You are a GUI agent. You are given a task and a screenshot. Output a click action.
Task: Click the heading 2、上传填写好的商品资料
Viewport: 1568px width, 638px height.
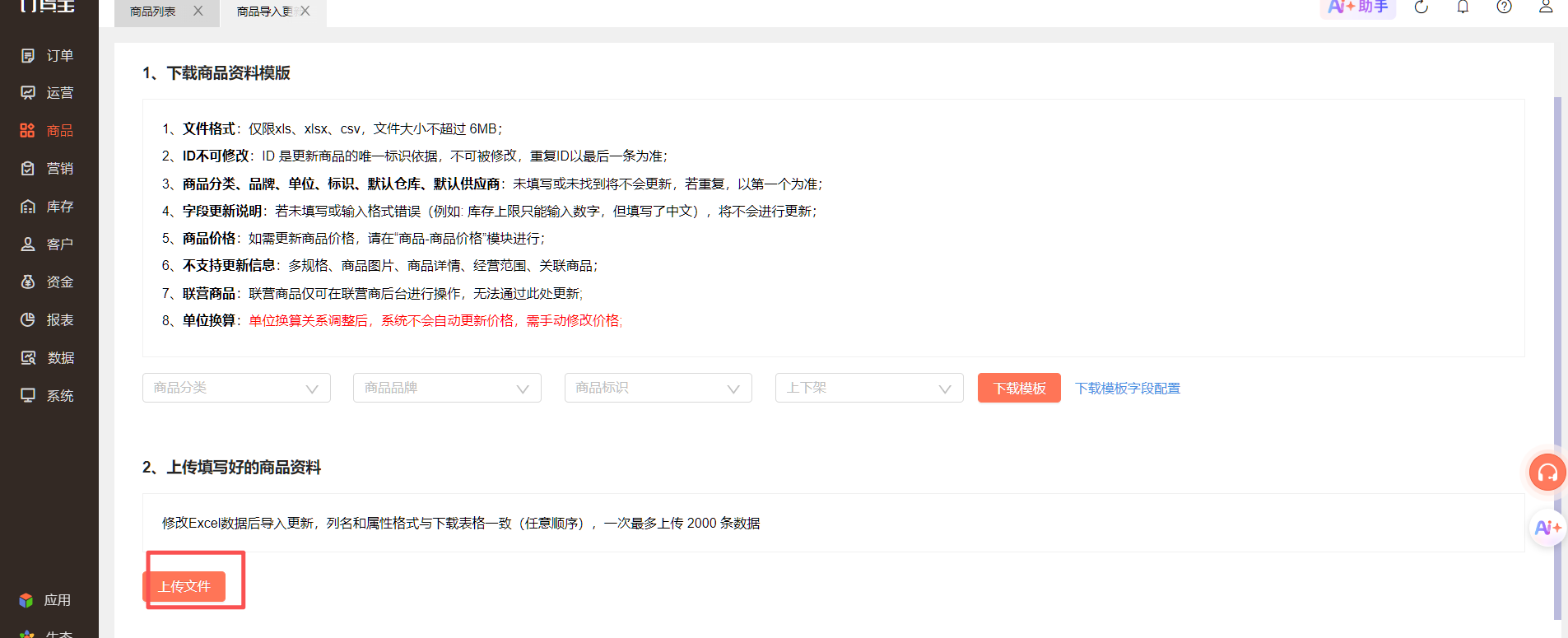(232, 468)
